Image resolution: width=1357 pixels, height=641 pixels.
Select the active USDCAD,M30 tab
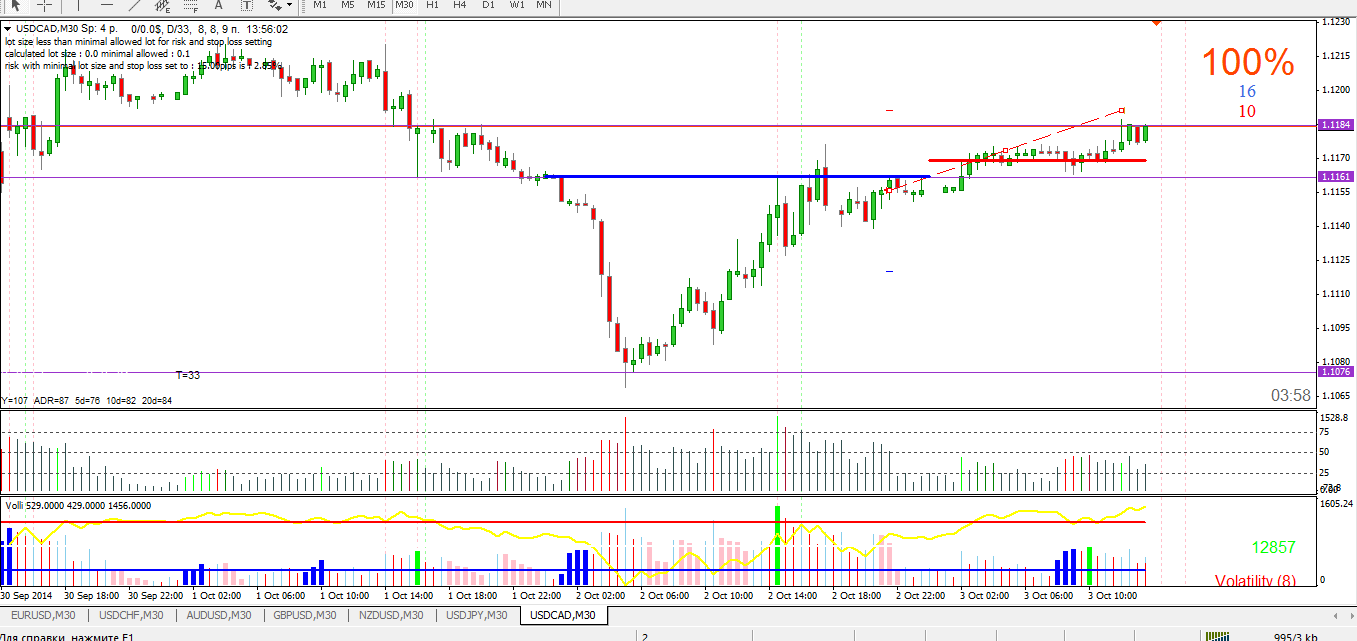click(563, 615)
